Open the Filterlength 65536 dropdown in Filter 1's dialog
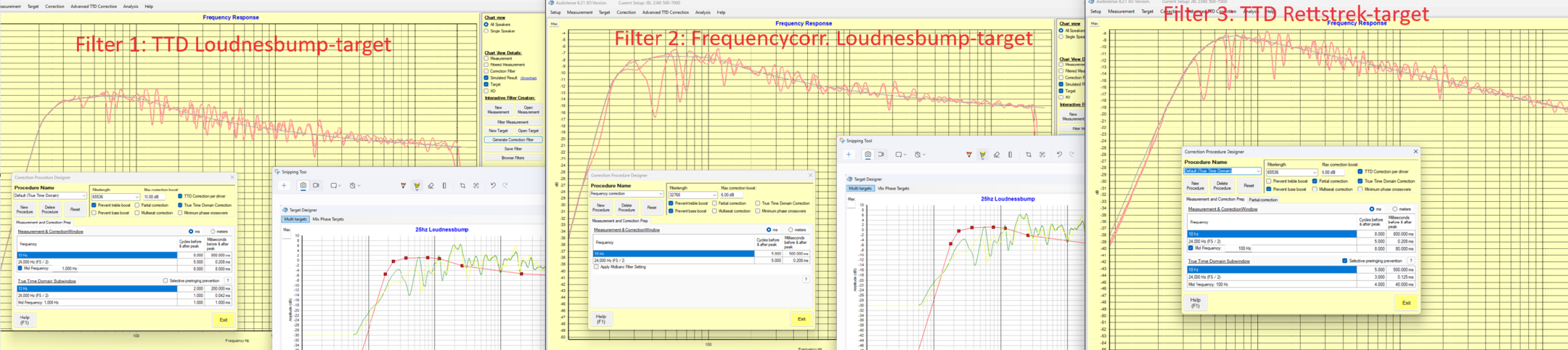 (136, 197)
